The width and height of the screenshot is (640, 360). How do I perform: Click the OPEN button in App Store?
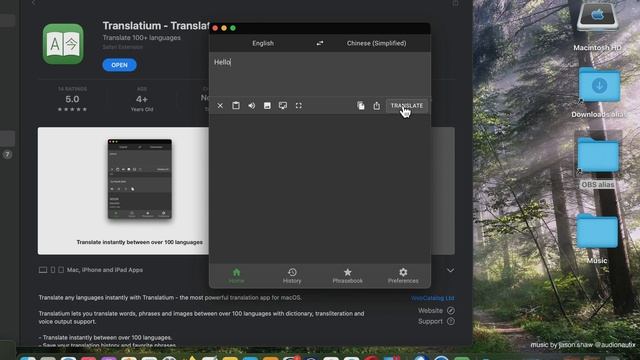(119, 65)
